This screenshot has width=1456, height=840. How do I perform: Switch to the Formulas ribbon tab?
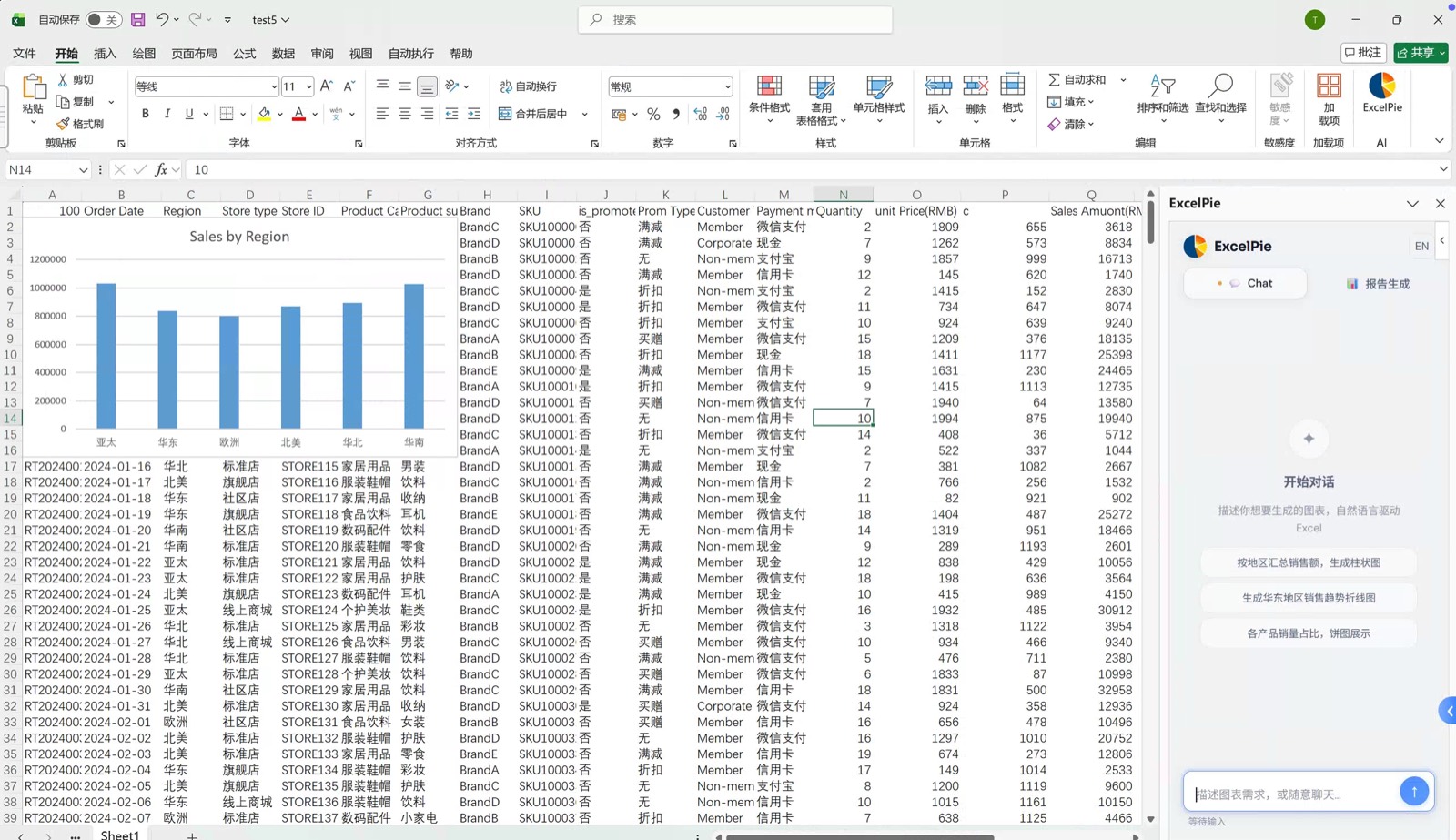tap(245, 54)
